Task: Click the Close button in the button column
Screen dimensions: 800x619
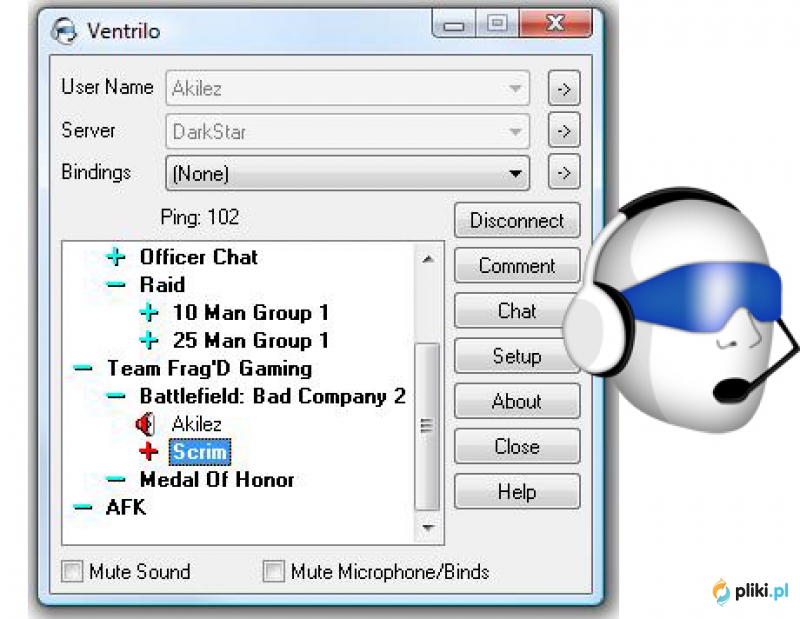Action: (x=517, y=446)
